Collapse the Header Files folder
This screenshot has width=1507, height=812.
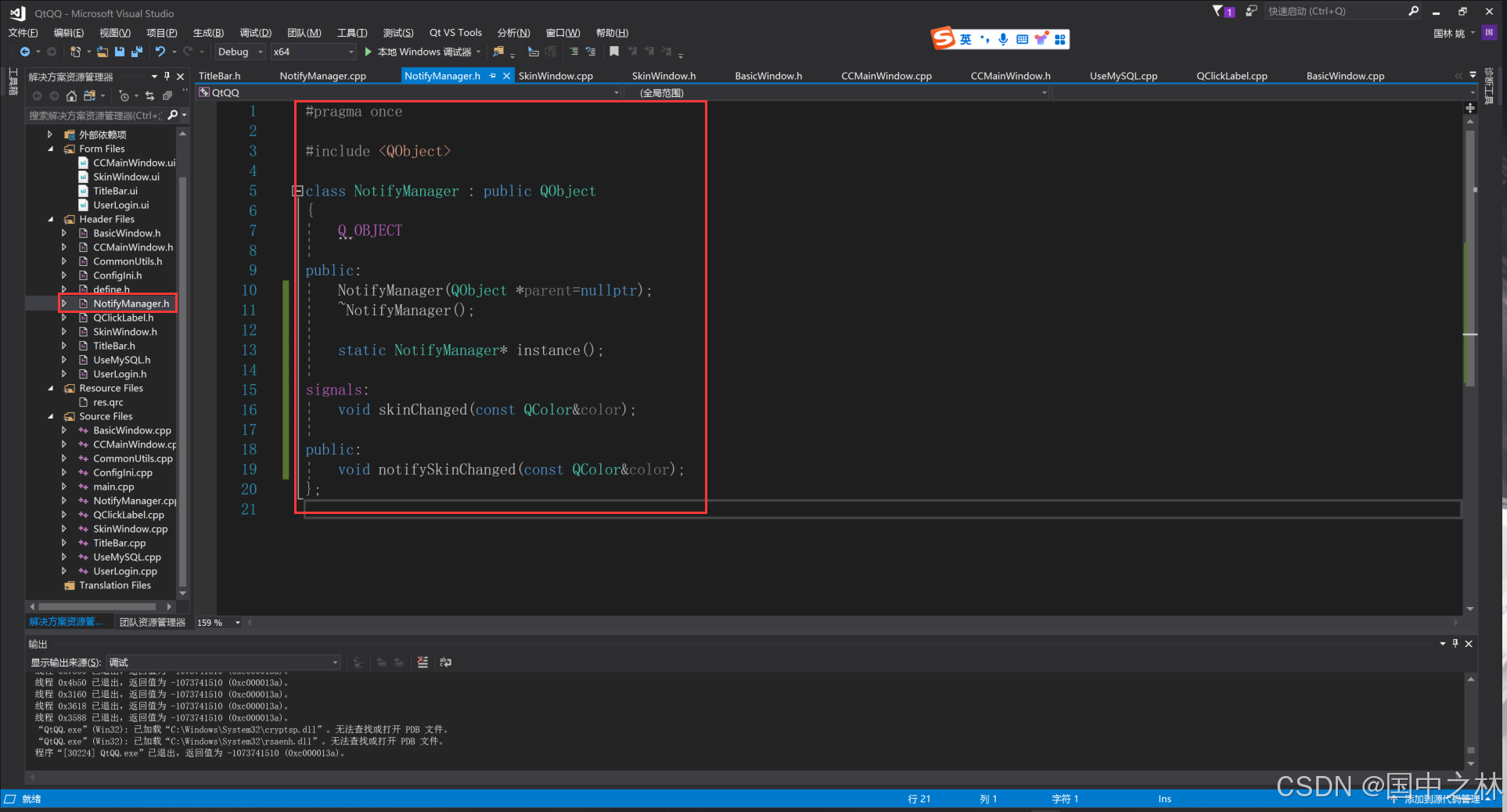[x=51, y=219]
